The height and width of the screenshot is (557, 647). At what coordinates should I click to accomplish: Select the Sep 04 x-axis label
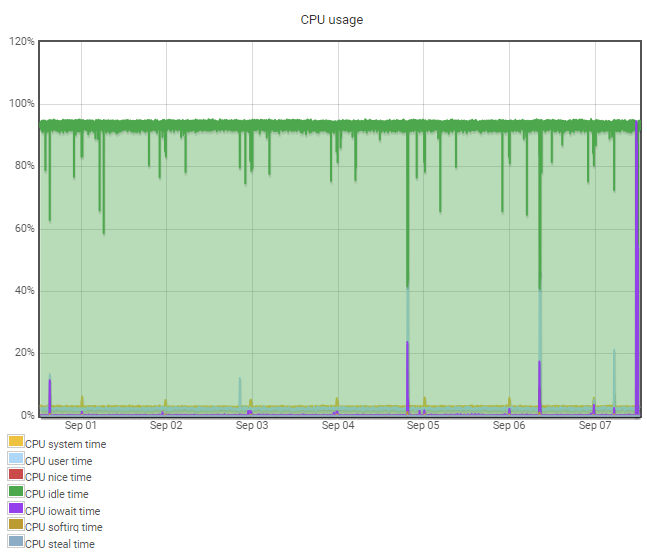pyautogui.click(x=338, y=425)
